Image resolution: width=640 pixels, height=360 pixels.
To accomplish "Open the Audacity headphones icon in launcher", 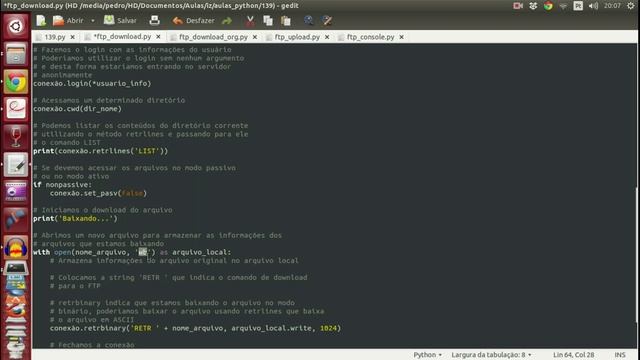I will (16, 247).
